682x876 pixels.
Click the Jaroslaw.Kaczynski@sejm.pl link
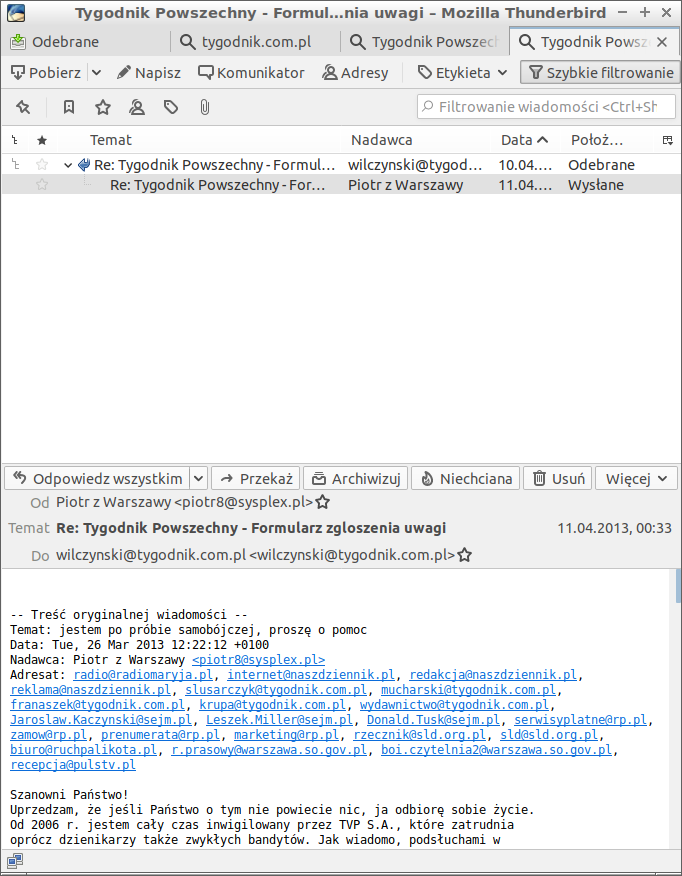[101, 720]
